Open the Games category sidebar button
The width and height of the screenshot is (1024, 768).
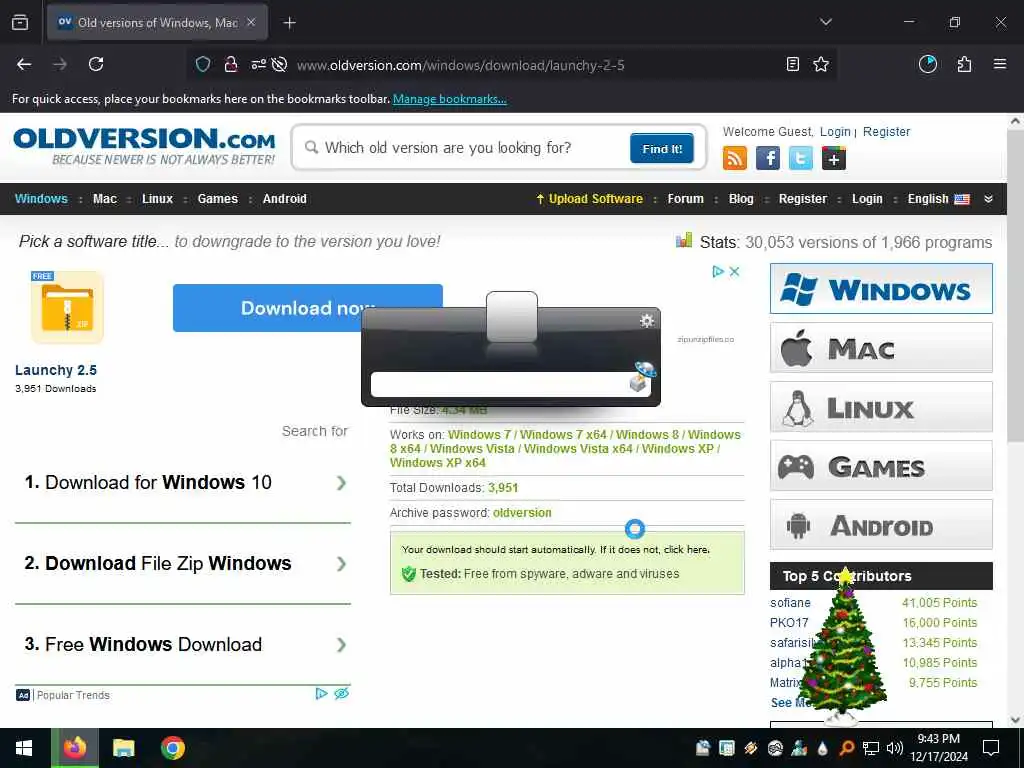coord(881,466)
